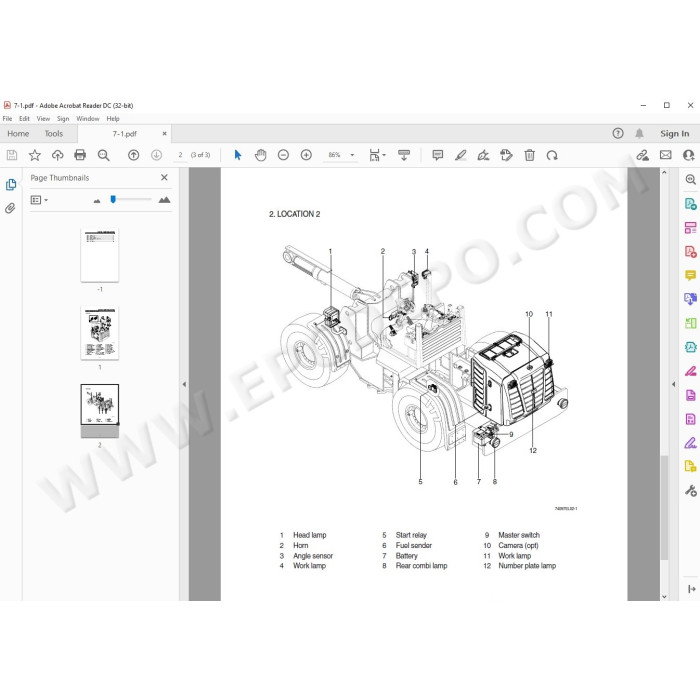
Task: Open the Export PDF tool icon
Action: pyautogui.click(x=691, y=204)
